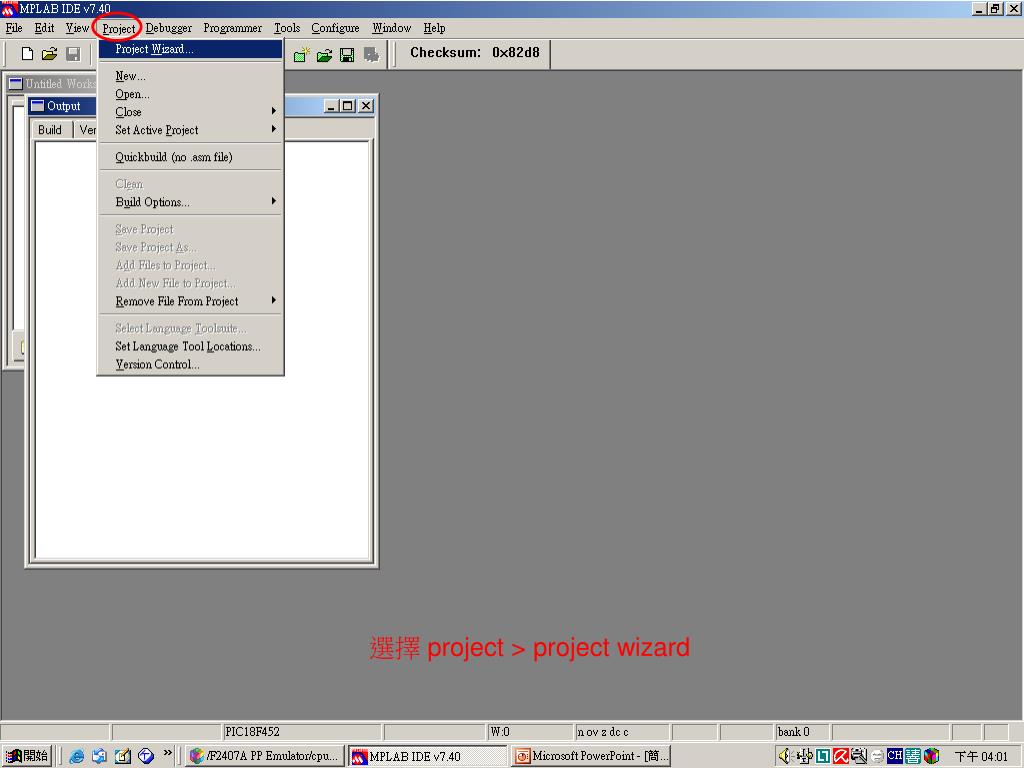Open the Edit menu
The height and width of the screenshot is (768, 1024).
click(44, 28)
